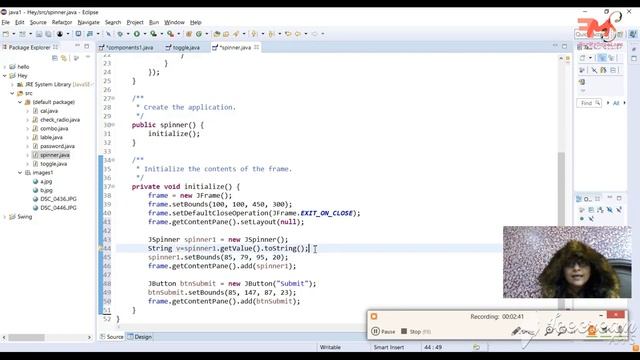This screenshot has height=360, width=640.
Task: Open the File menu
Action: coord(5,22)
